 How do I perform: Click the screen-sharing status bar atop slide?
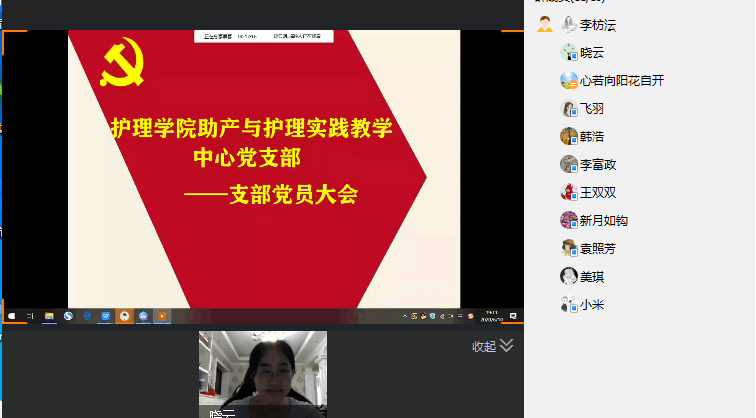pyautogui.click(x=263, y=37)
